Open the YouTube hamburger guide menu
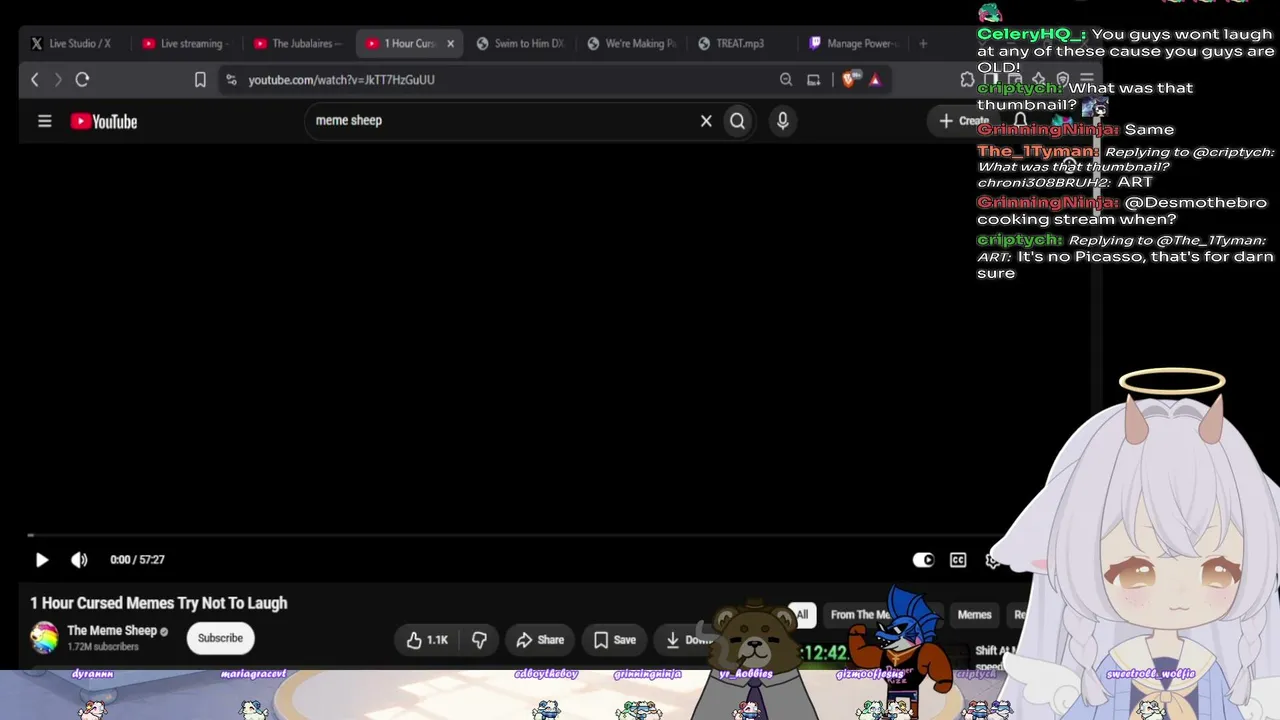 coord(44,121)
